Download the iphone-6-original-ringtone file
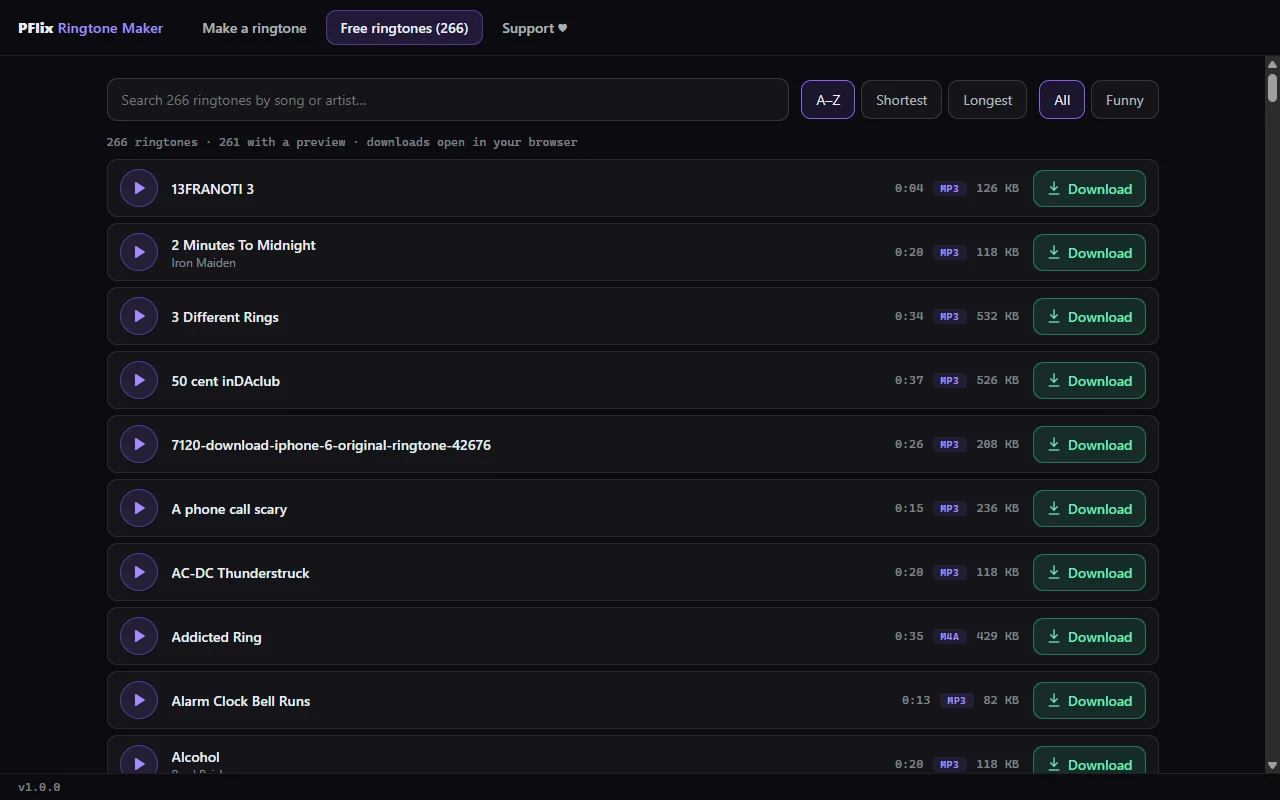The height and width of the screenshot is (800, 1280). click(x=1089, y=444)
